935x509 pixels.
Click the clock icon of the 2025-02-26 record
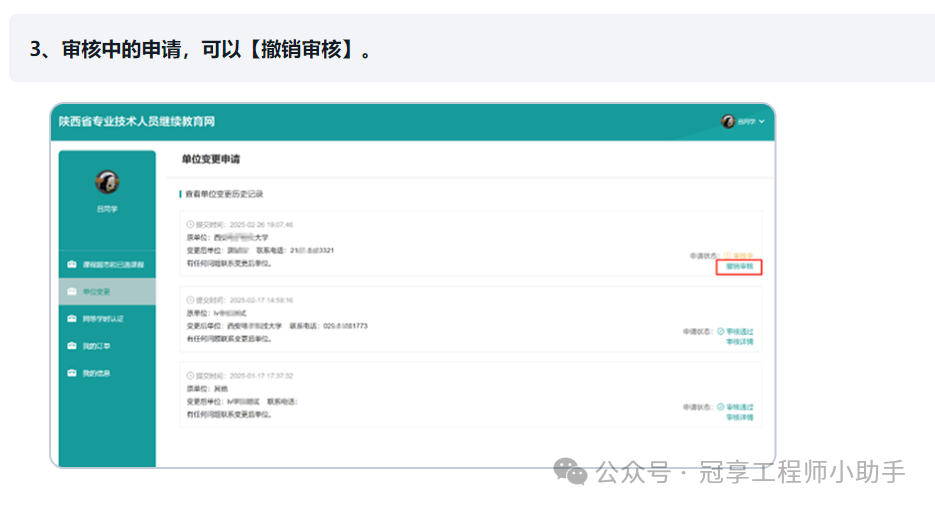pos(190,225)
